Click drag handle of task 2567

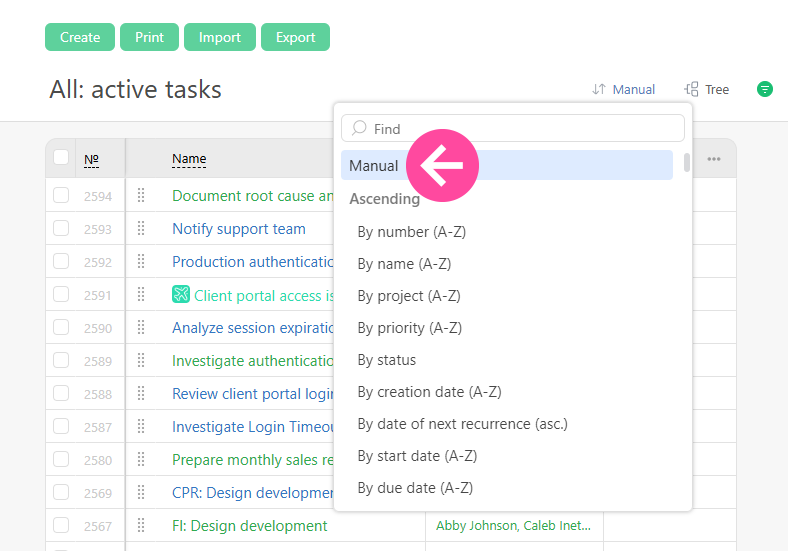click(x=141, y=525)
